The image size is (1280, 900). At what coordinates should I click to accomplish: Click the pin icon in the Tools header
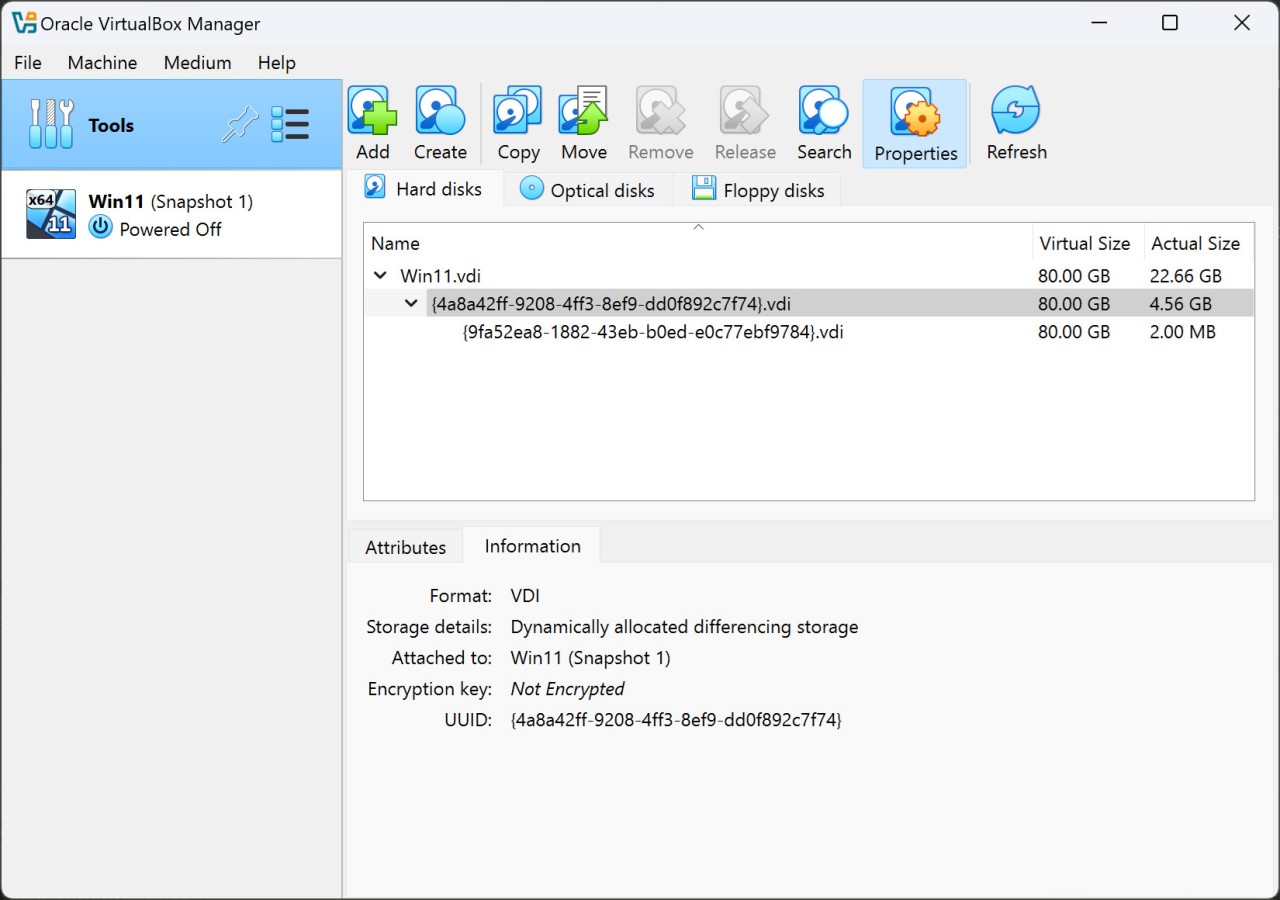click(x=239, y=124)
